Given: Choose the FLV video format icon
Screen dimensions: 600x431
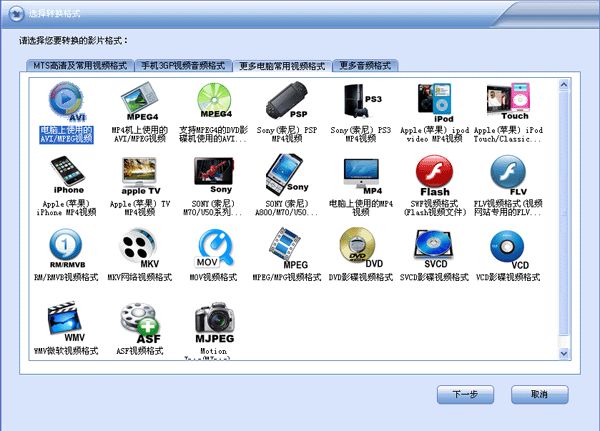Looking at the screenshot, I should pos(506,174).
